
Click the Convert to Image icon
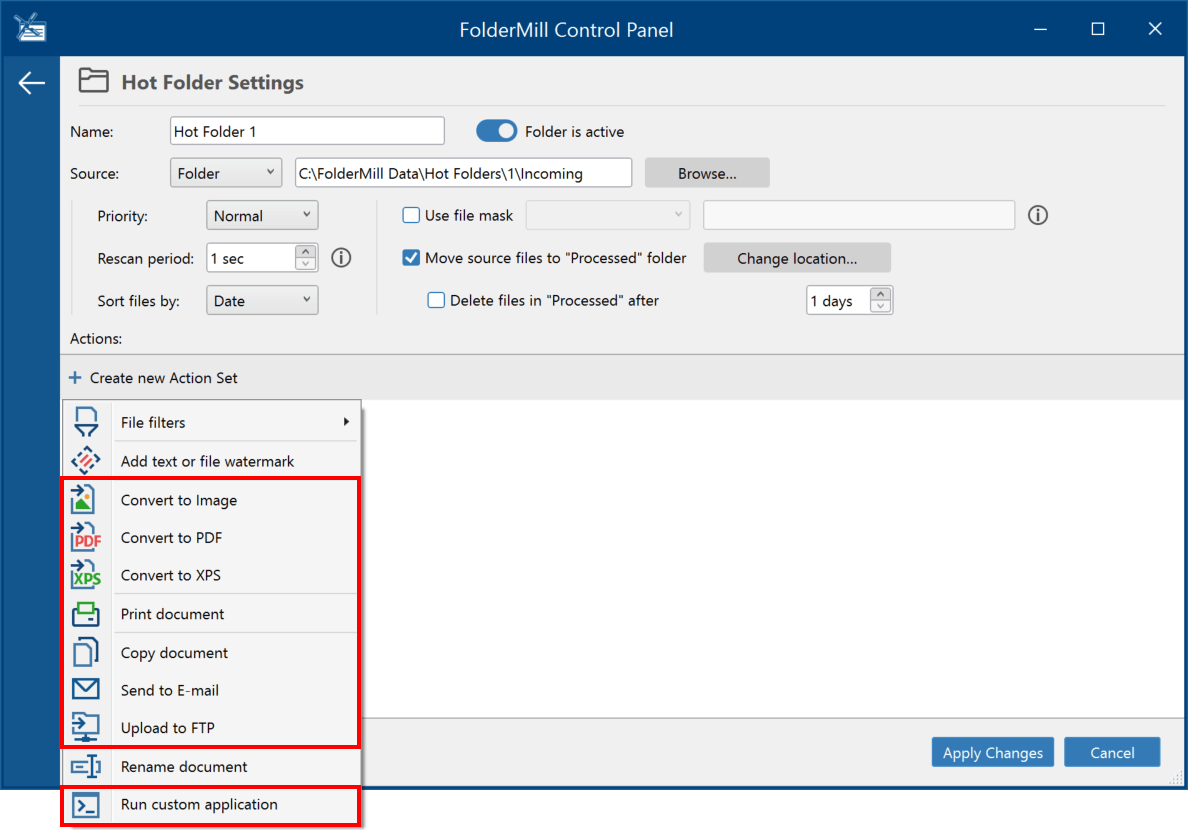(x=84, y=500)
